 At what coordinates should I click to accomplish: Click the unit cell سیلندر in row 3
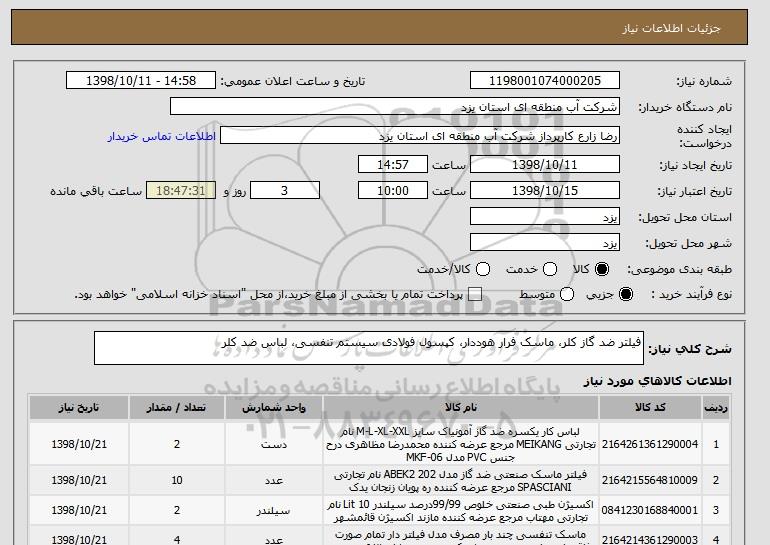click(x=274, y=511)
